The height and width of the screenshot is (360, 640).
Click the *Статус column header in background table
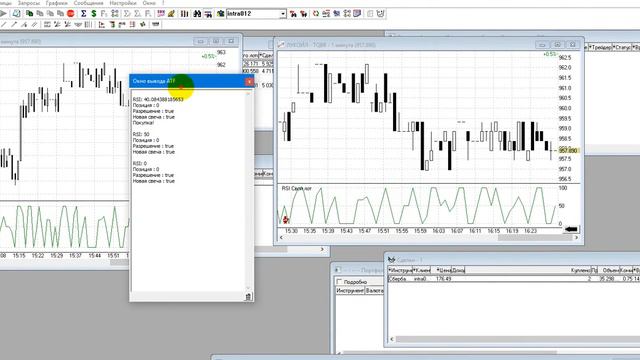tap(622, 48)
